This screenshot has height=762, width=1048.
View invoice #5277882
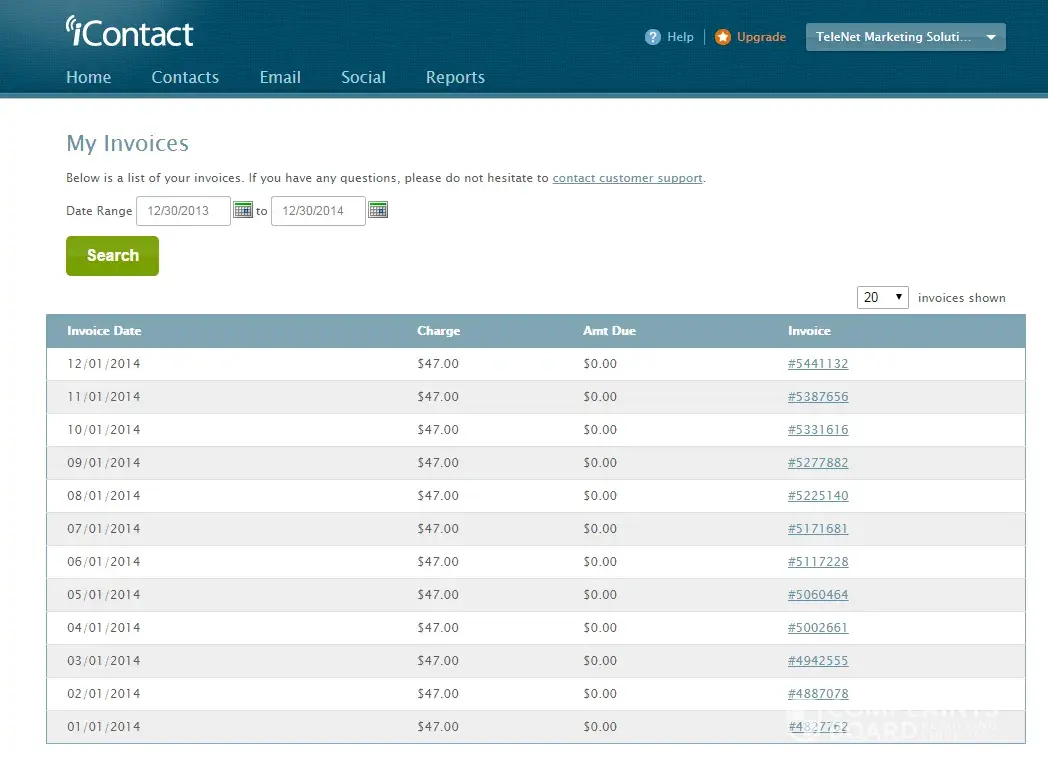[818, 463]
